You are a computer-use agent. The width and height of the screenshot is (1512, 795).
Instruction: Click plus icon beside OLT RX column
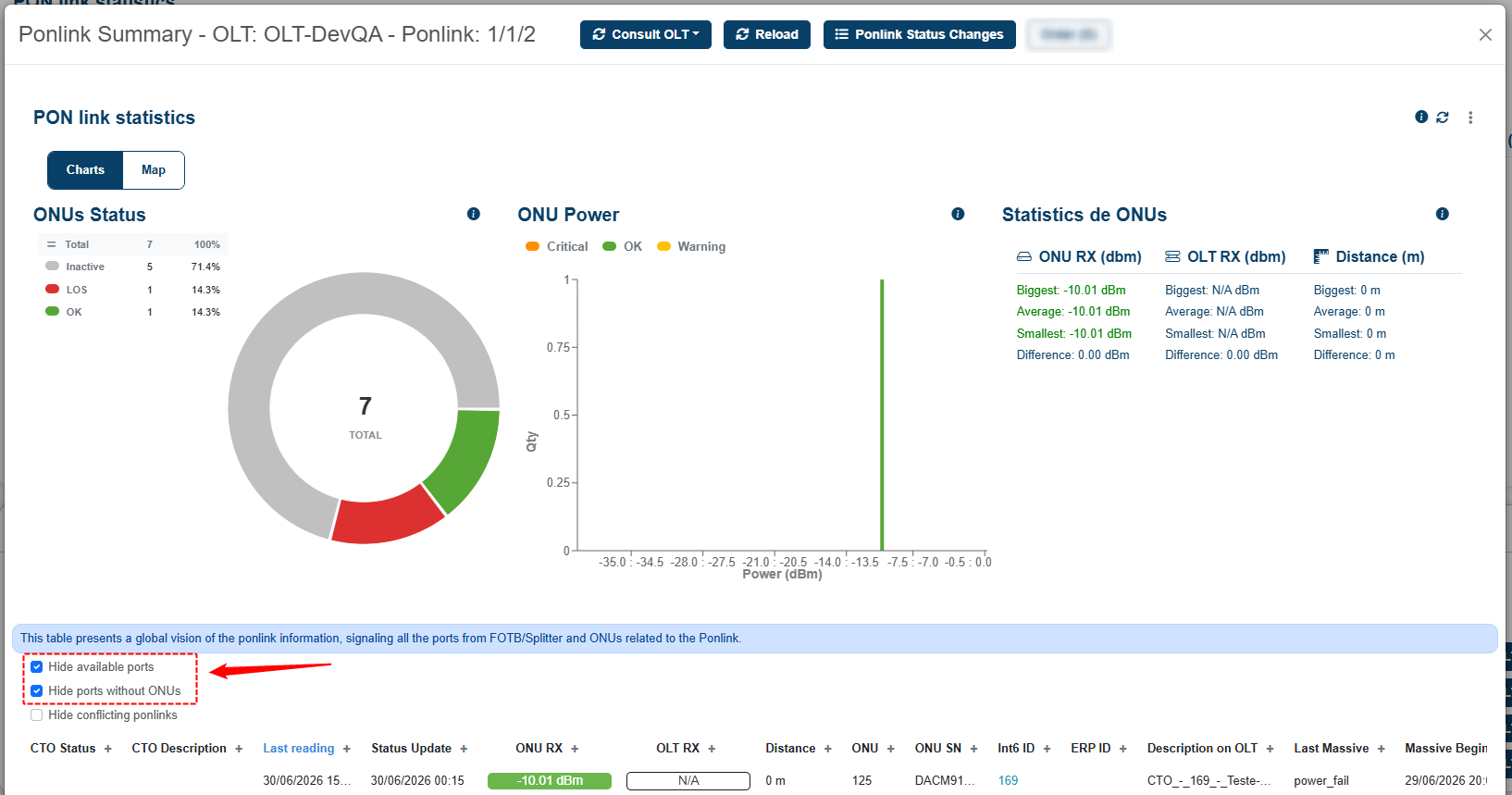(x=712, y=749)
